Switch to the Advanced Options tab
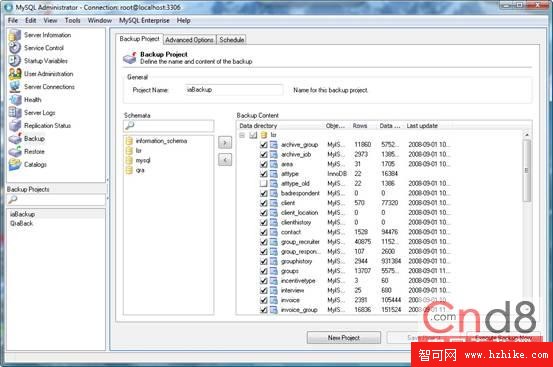Screen dimensions: 553x367 pyautogui.click(x=189, y=40)
